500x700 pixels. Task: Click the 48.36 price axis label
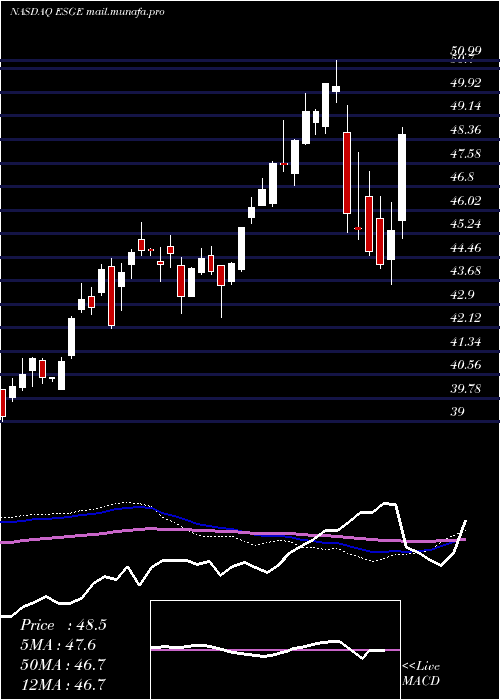click(466, 130)
